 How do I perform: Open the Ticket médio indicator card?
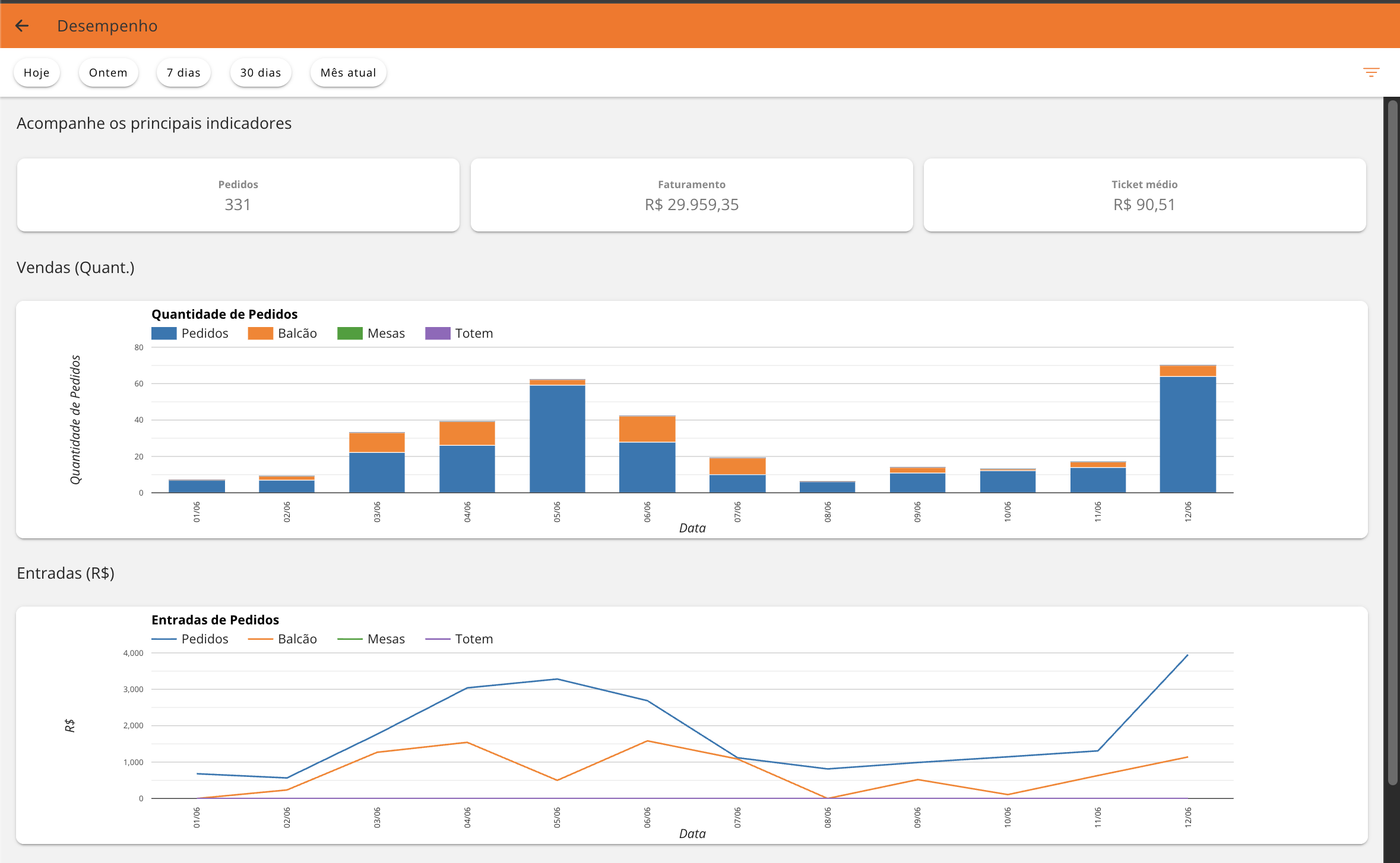click(x=1145, y=195)
